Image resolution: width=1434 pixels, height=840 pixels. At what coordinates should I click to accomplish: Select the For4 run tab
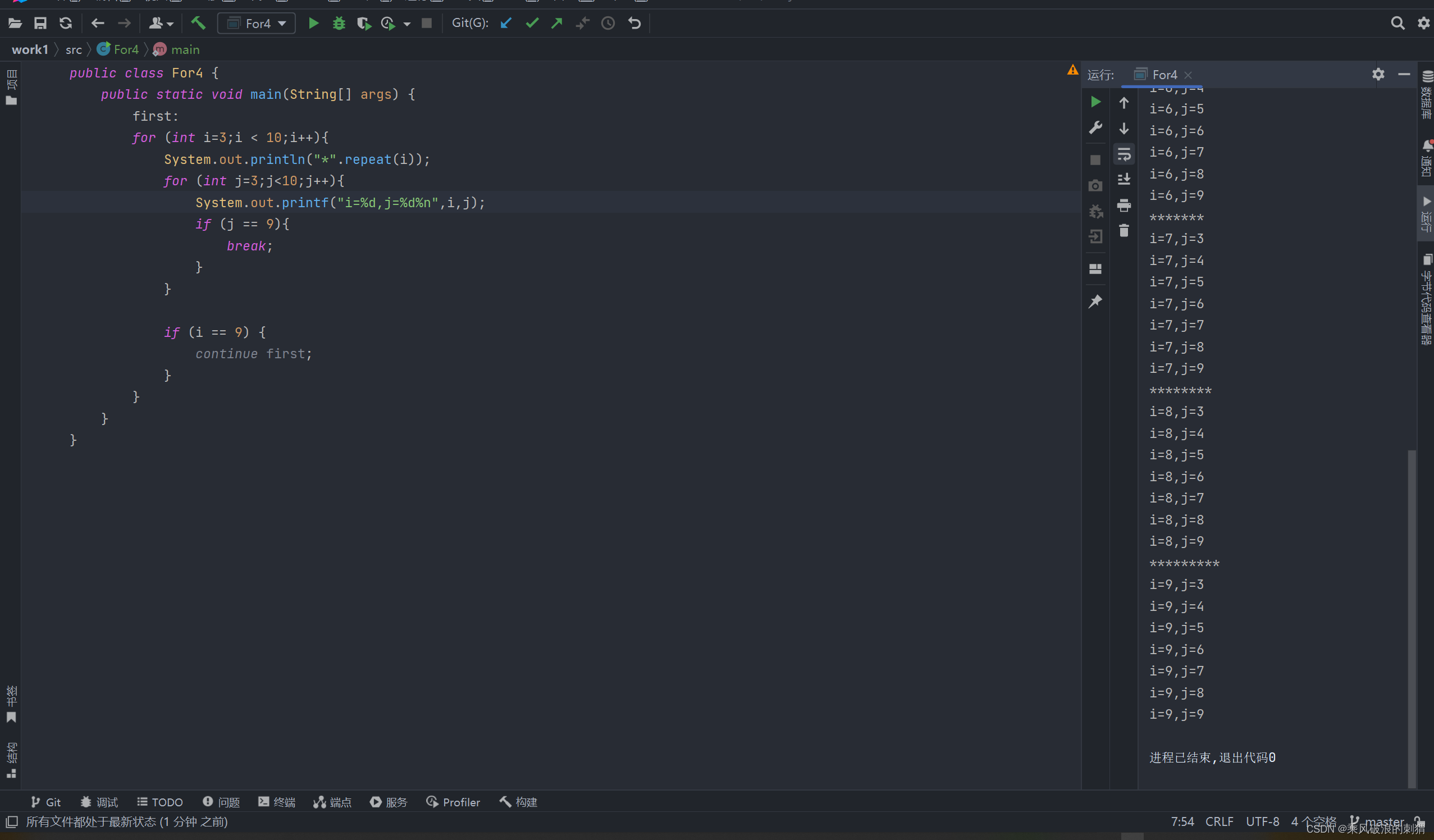tap(1164, 75)
